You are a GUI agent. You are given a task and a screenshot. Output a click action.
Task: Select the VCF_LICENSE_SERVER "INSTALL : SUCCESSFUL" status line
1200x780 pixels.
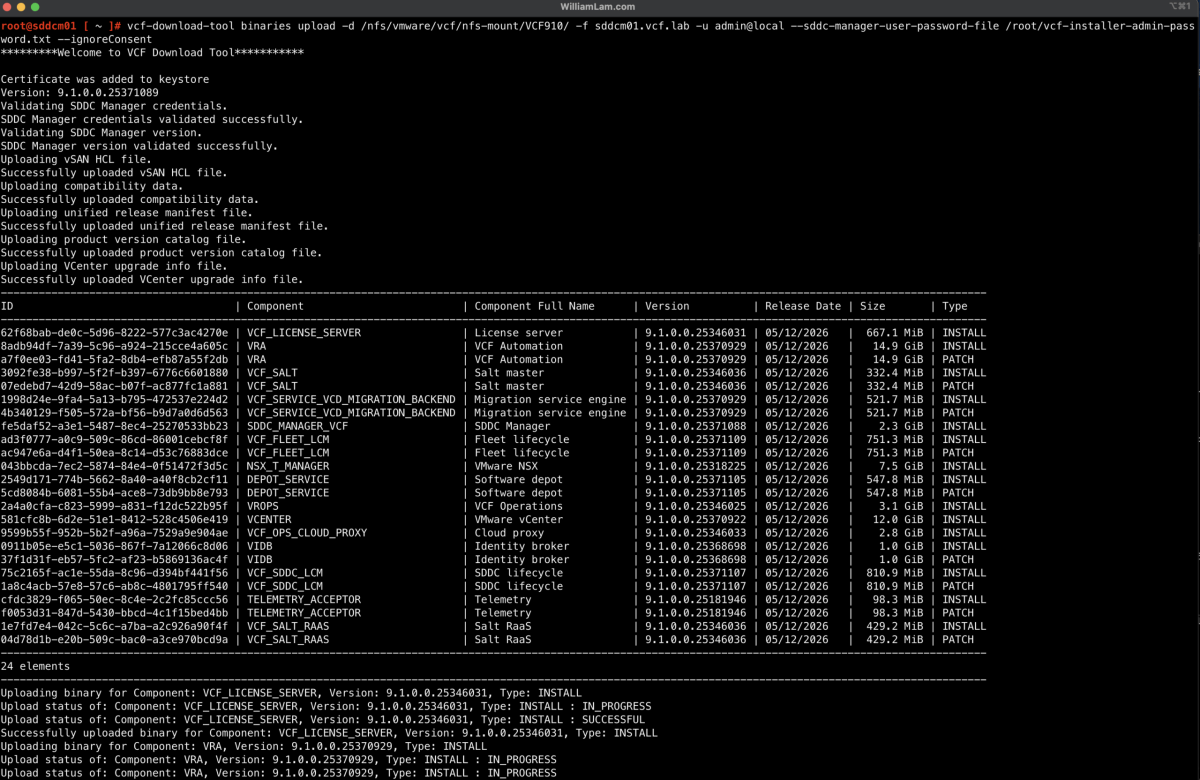tap(322, 719)
